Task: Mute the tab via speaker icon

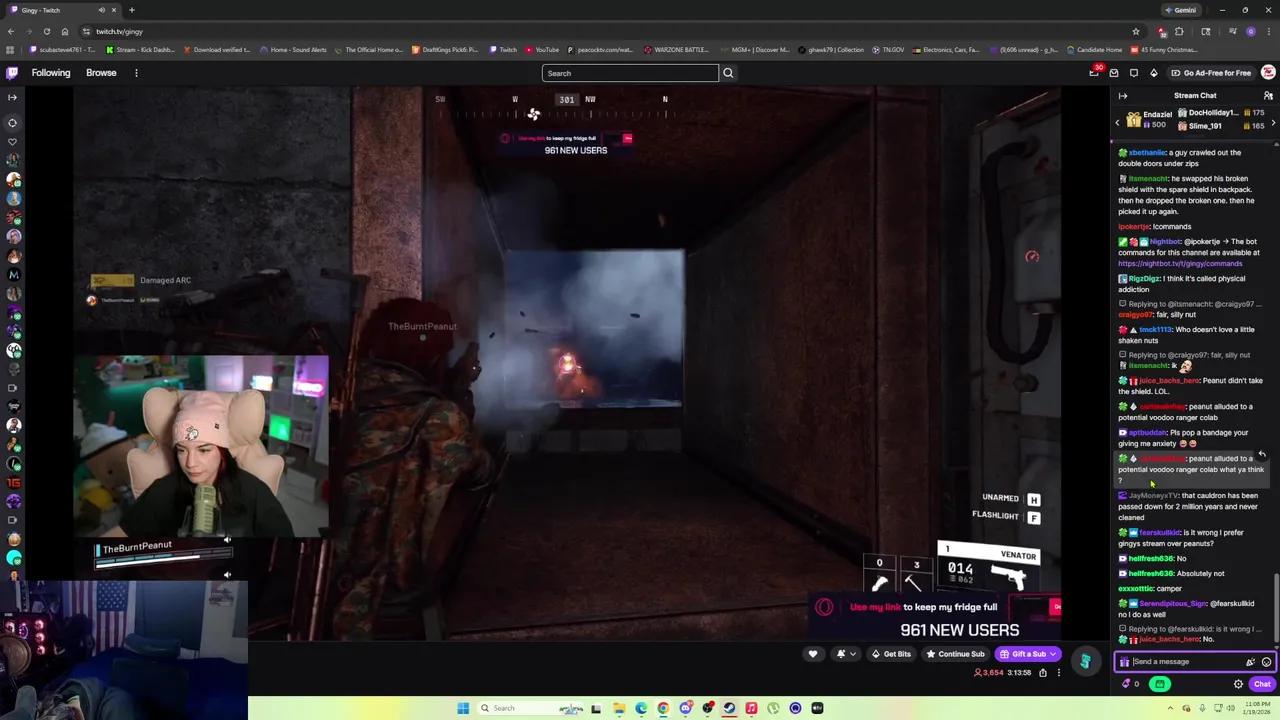Action: (x=101, y=10)
